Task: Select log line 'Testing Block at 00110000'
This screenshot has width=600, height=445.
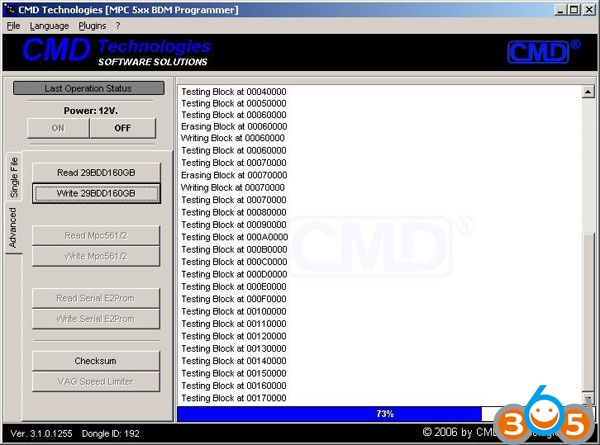Action: point(233,323)
